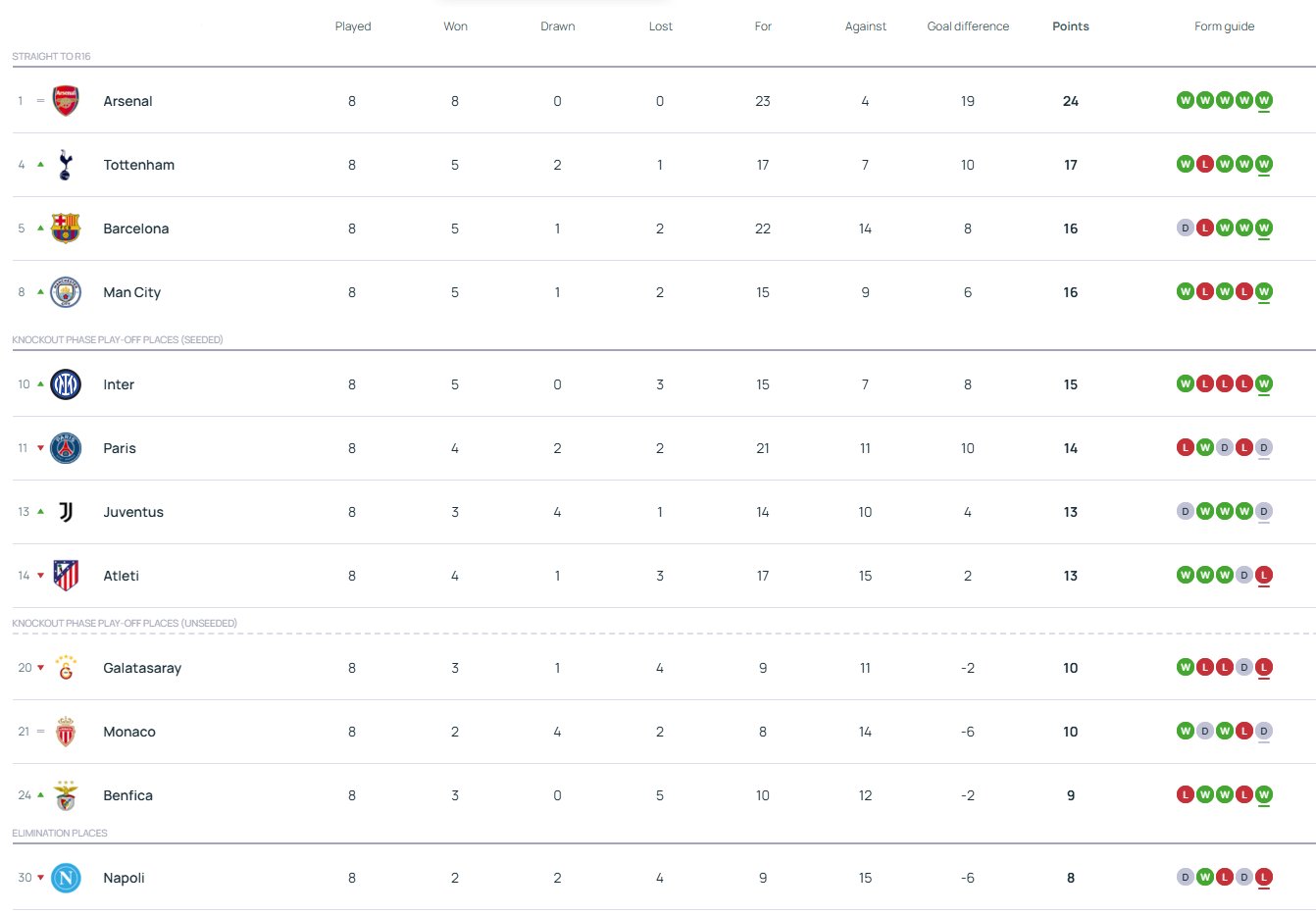Viewport: 1316px width, 915px height.
Task: Click the Inter club crest
Action: point(66,384)
